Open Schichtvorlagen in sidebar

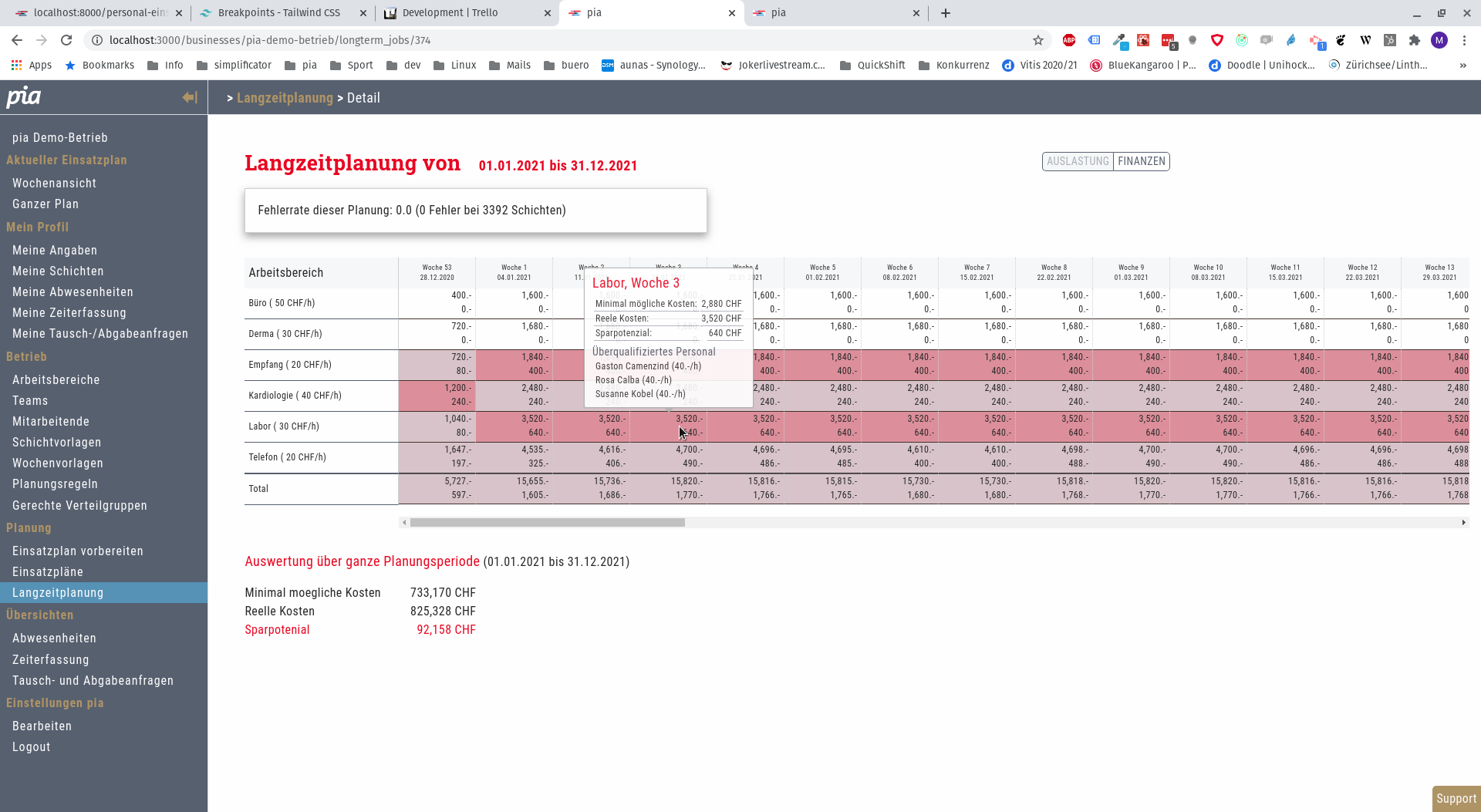point(56,443)
